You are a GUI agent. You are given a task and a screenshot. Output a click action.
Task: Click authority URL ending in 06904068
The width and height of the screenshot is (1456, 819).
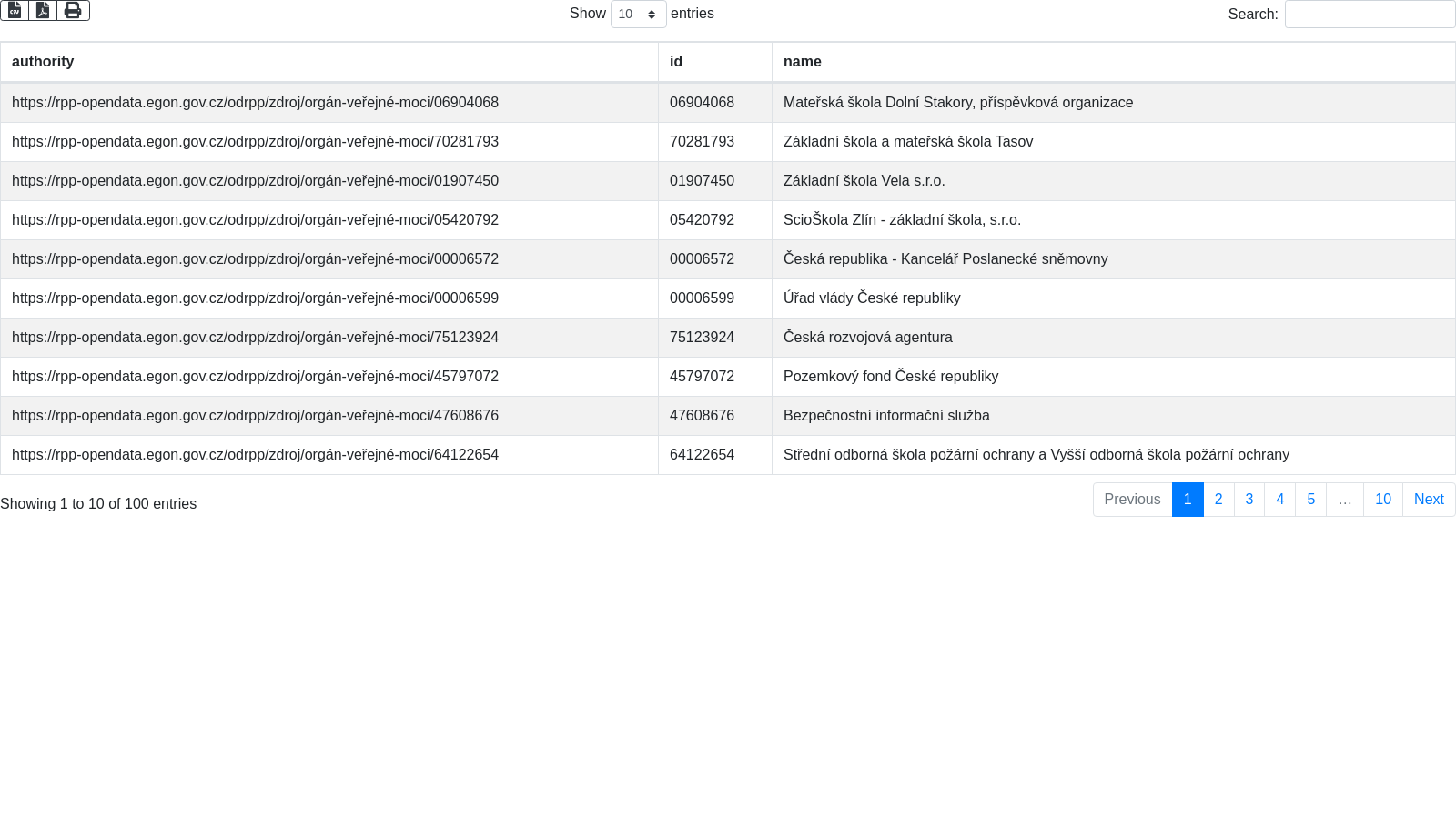point(255,103)
